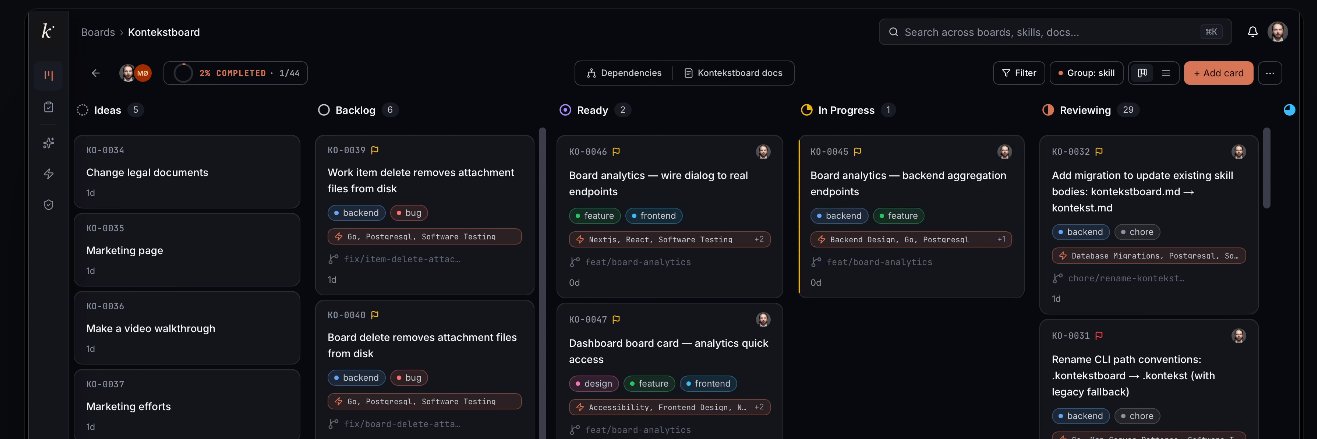Open the Reviewing column header

[1091, 110]
